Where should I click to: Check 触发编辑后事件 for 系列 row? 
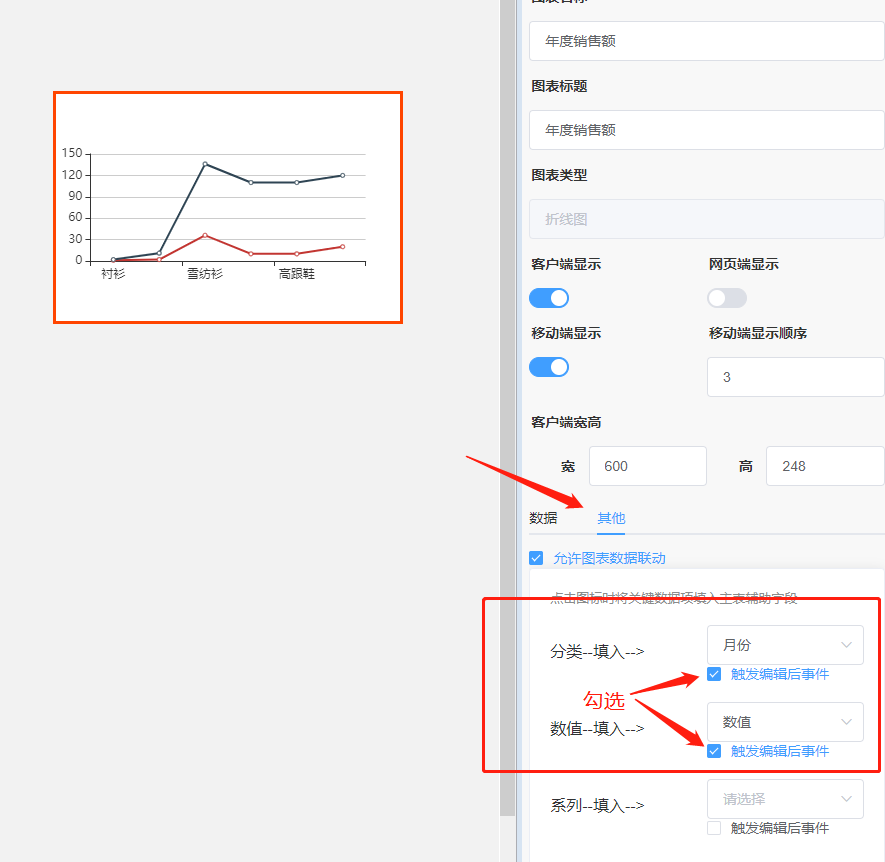[714, 828]
